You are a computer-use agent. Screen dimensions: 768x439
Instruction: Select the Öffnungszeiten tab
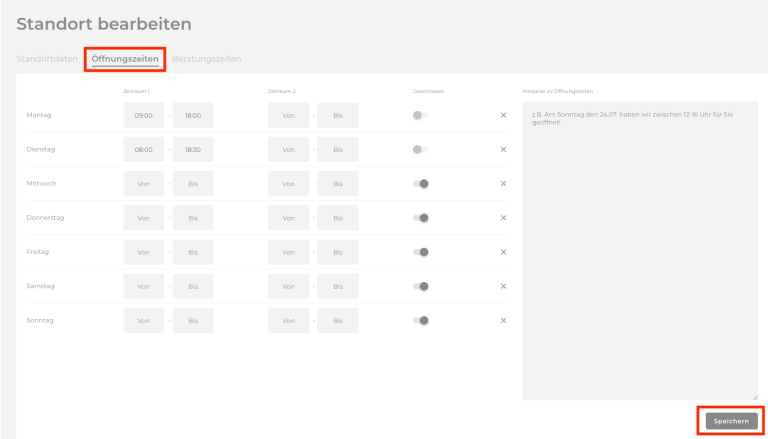click(125, 59)
